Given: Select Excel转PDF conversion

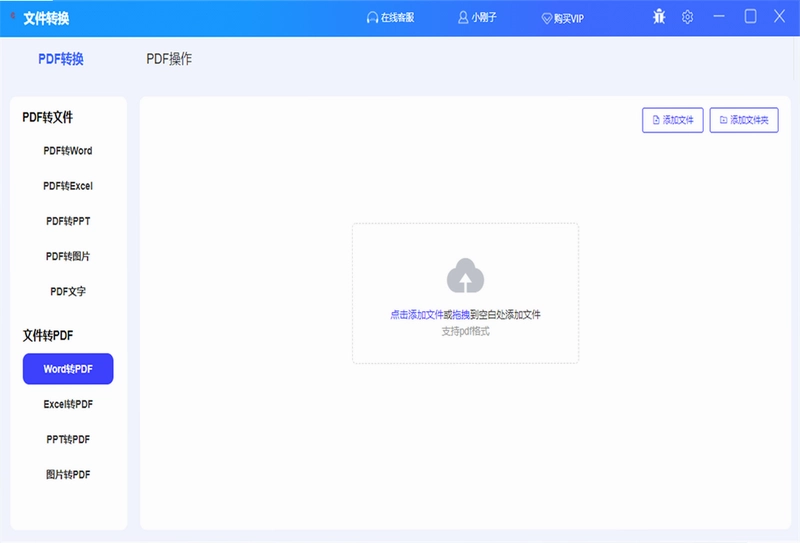Looking at the screenshot, I should coord(68,404).
